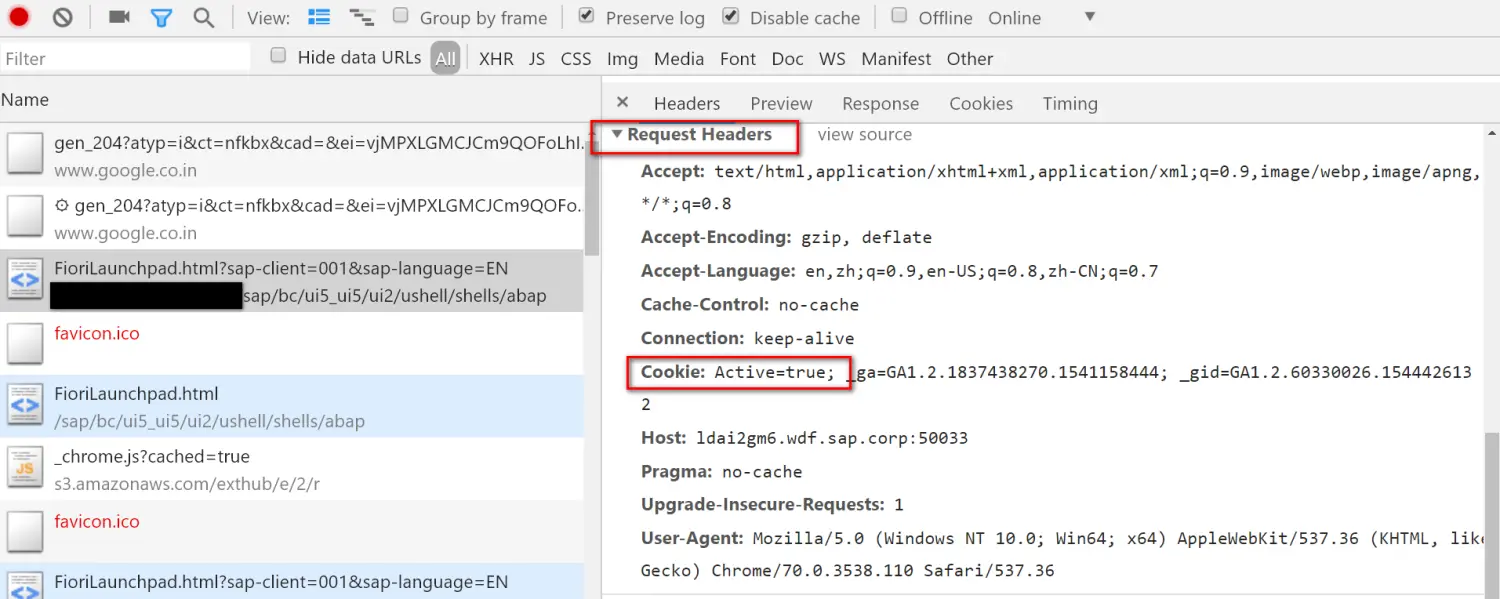Open the Response tab

880,103
